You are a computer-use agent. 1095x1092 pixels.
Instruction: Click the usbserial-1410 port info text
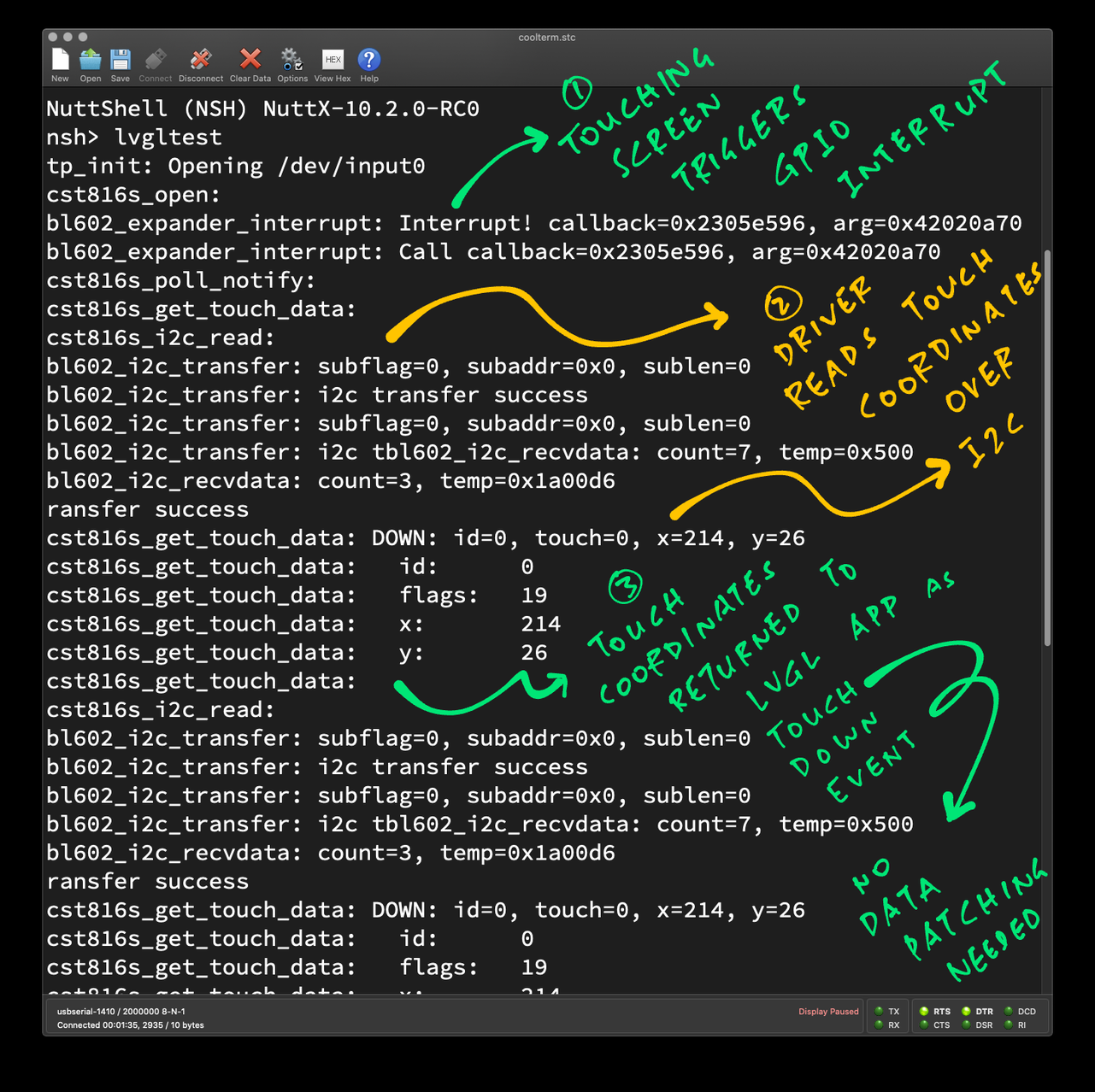(121, 1012)
